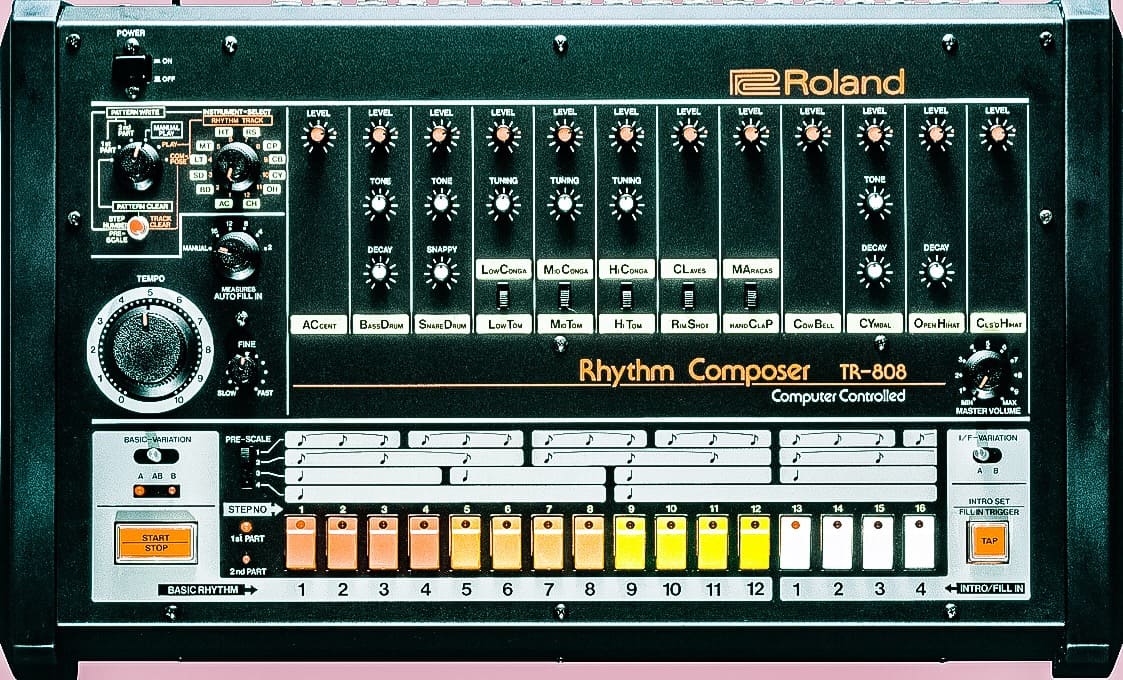Click the Accent Level knob
This screenshot has width=1123, height=680.
tap(319, 135)
